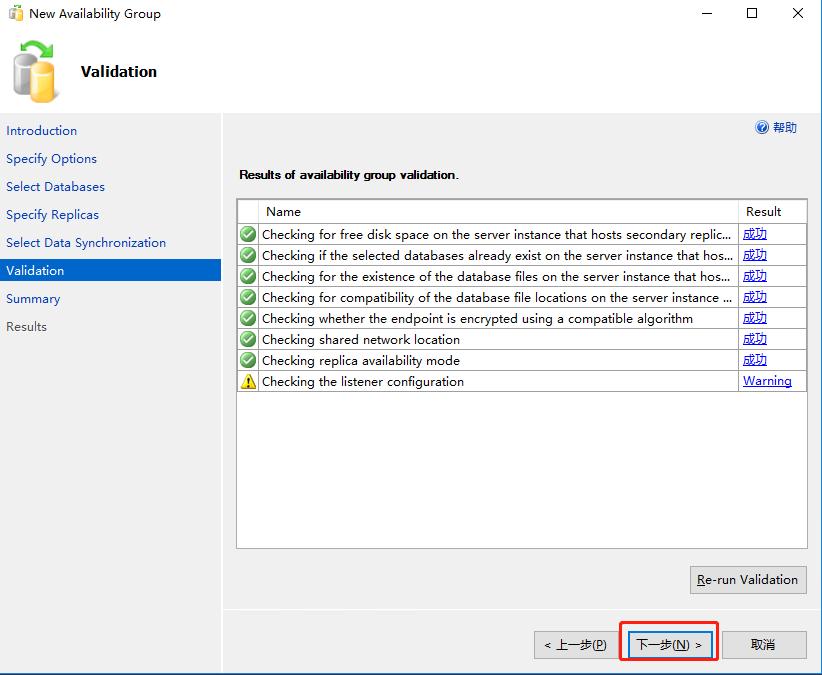Image resolution: width=822 pixels, height=675 pixels.
Task: Select the Select Data Synchronization step
Action: [86, 243]
